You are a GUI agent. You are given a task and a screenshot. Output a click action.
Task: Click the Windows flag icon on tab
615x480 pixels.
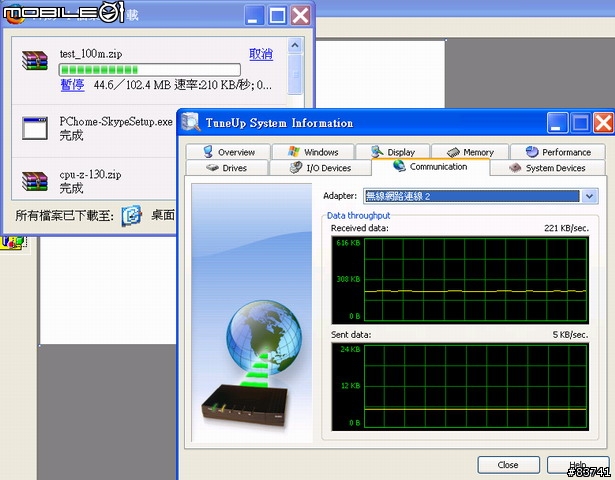tap(294, 151)
